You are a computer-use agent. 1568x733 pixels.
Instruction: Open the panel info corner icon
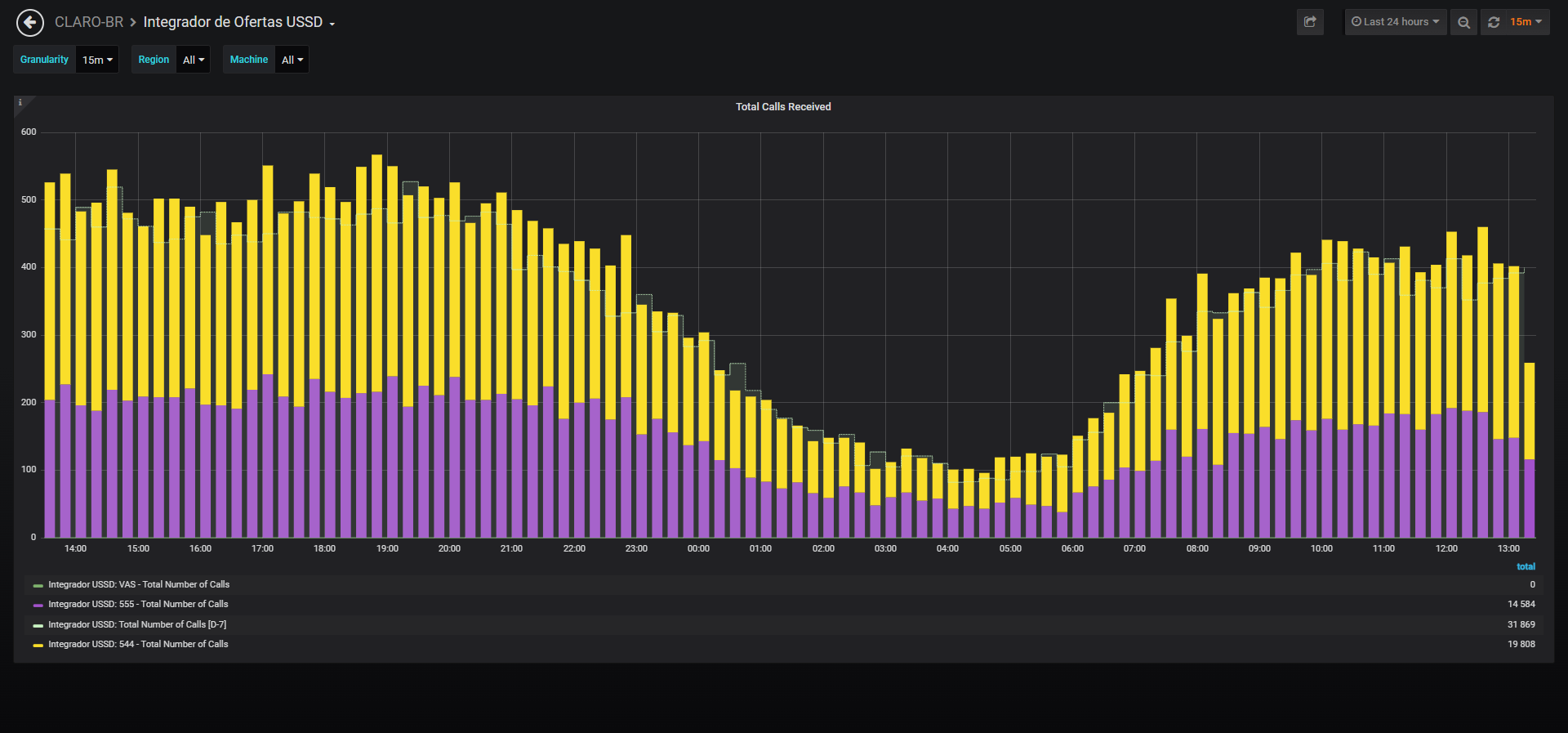click(x=20, y=102)
